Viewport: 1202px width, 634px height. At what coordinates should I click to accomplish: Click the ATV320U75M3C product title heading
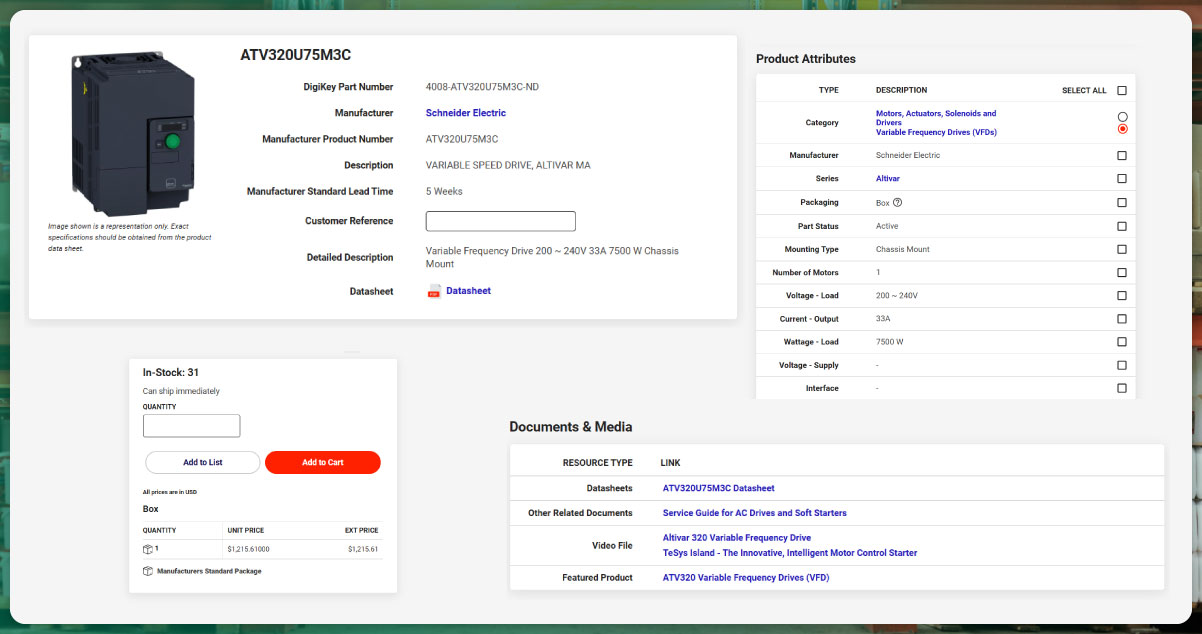pyautogui.click(x=296, y=55)
